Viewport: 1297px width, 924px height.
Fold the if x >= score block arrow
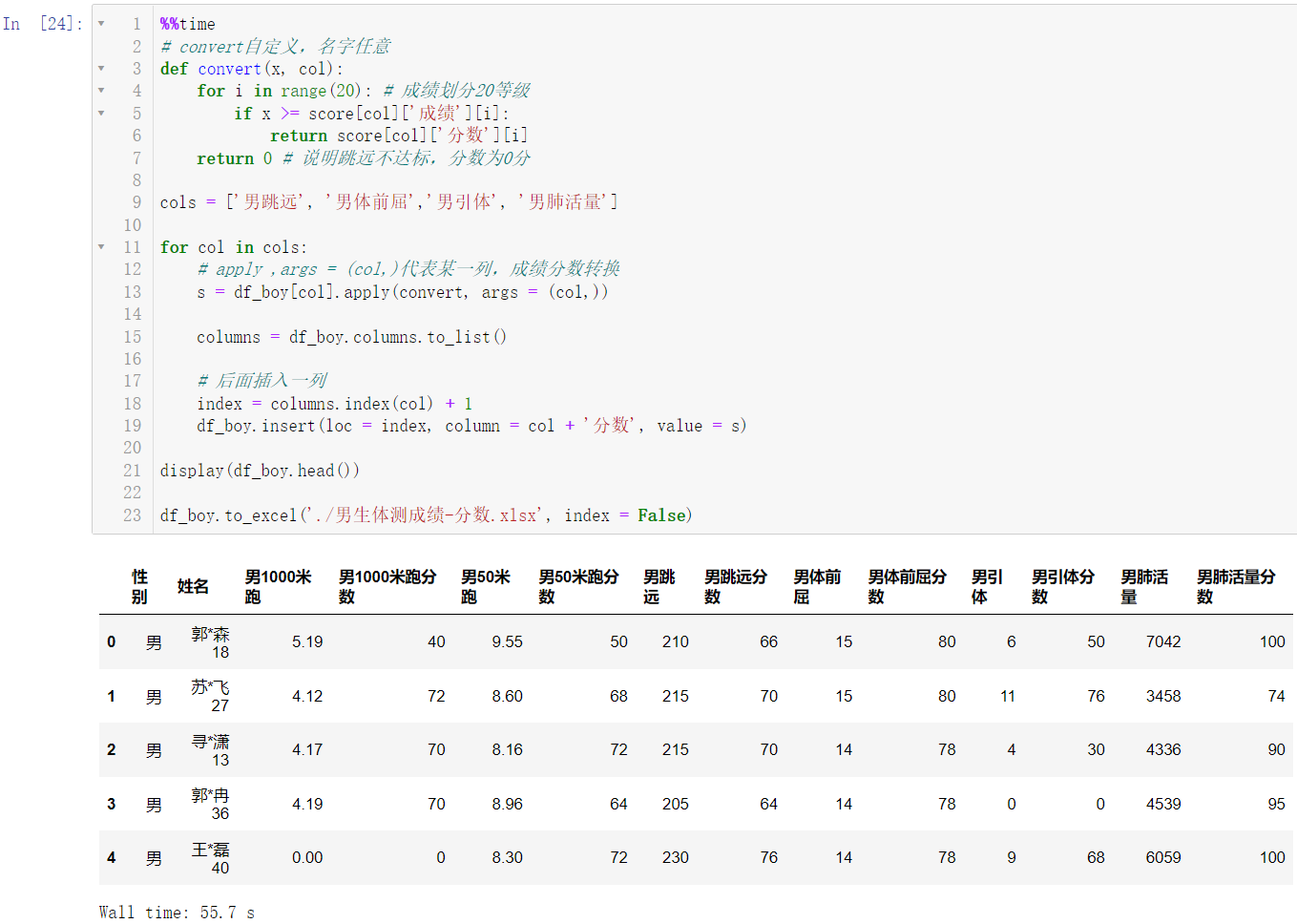[101, 114]
